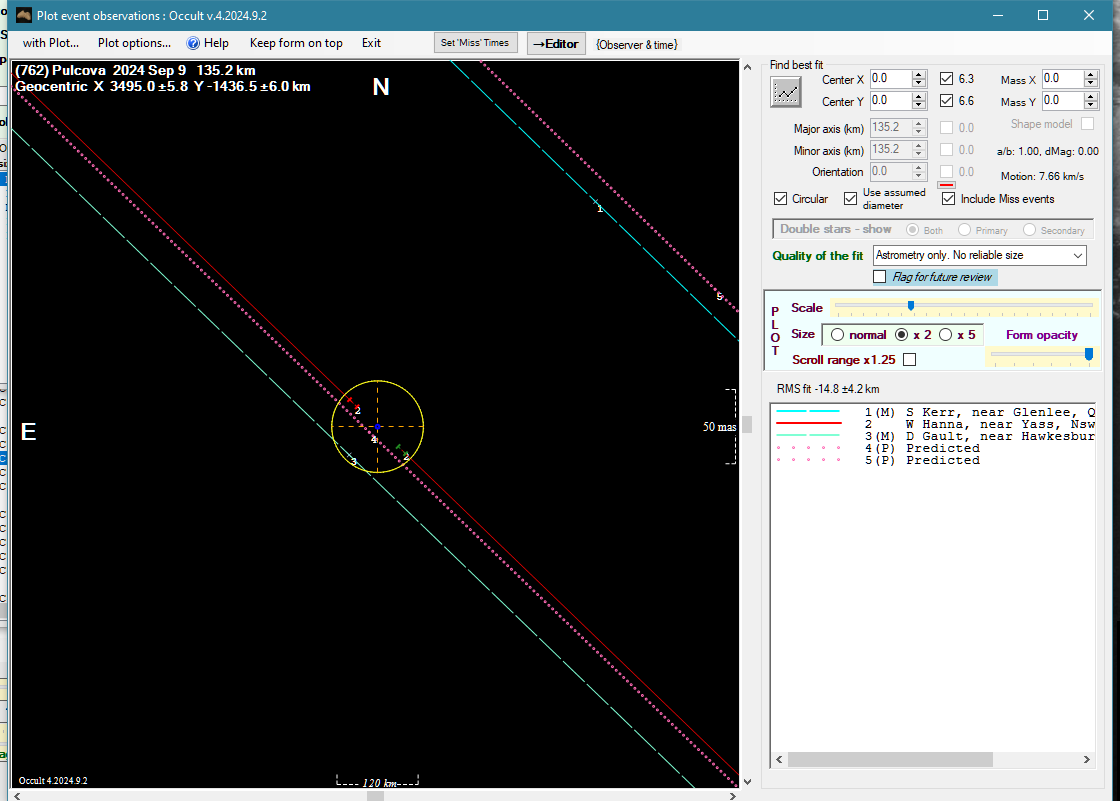Enable Scroll range x1.25 checkbox

909,359
